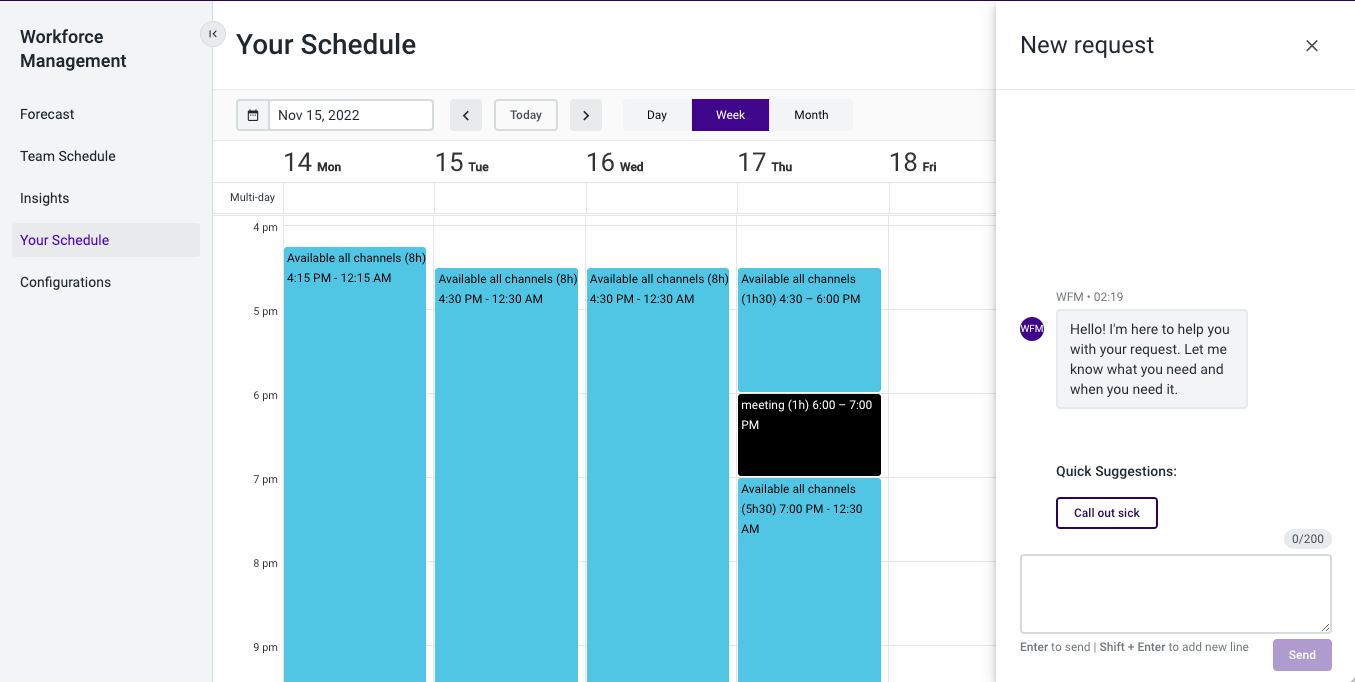This screenshot has width=1355, height=682.
Task: Click the Send button
Action: (1302, 655)
